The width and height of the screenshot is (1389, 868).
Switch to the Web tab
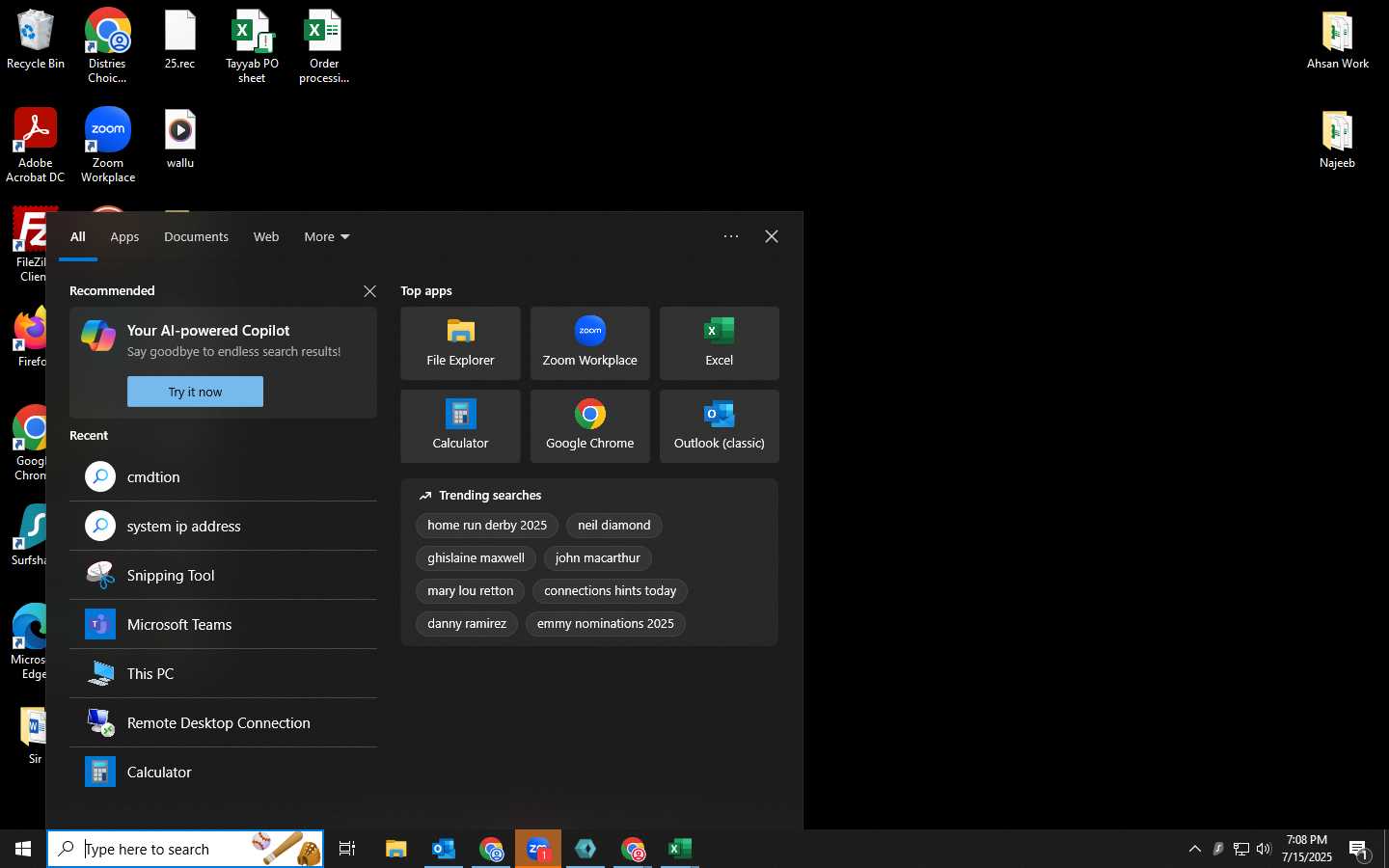pyautogui.click(x=266, y=237)
